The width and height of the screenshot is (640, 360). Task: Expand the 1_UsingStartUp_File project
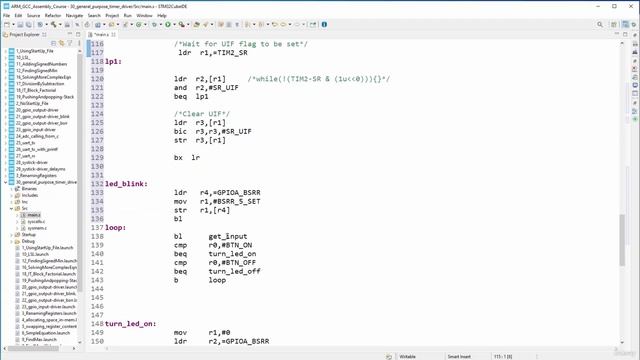pyautogui.click(x=6, y=51)
